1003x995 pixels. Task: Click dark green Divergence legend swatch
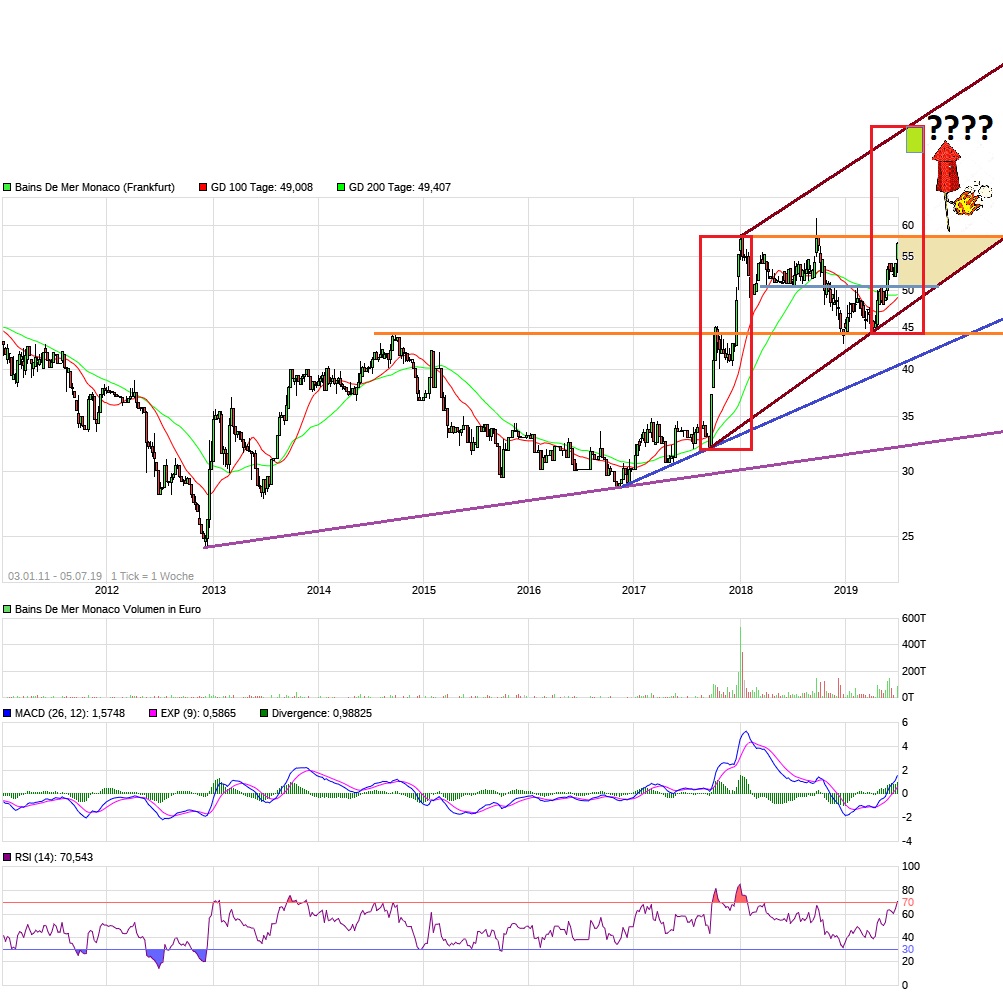coord(264,713)
